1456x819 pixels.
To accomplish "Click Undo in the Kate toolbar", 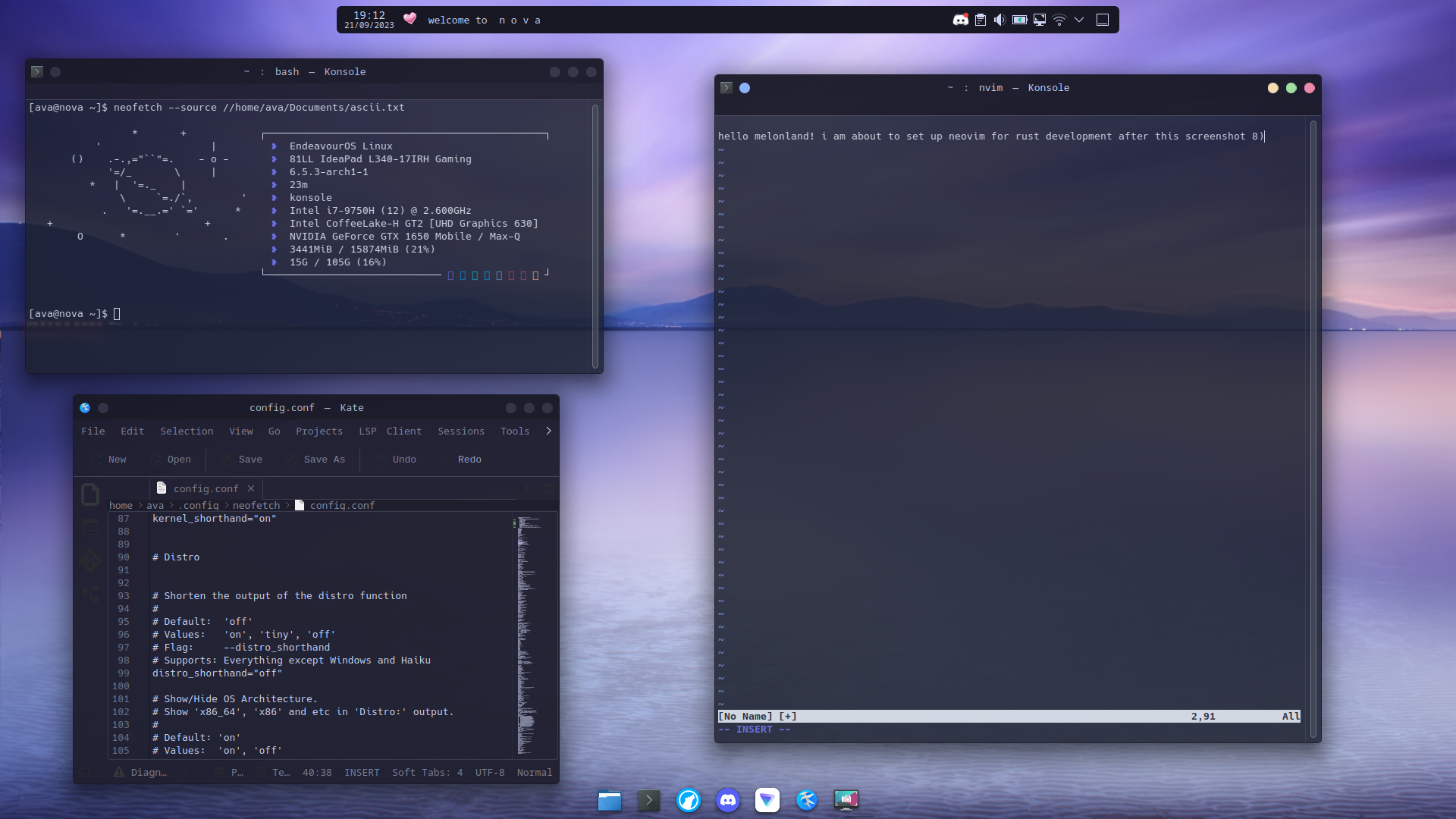I will click(x=396, y=460).
